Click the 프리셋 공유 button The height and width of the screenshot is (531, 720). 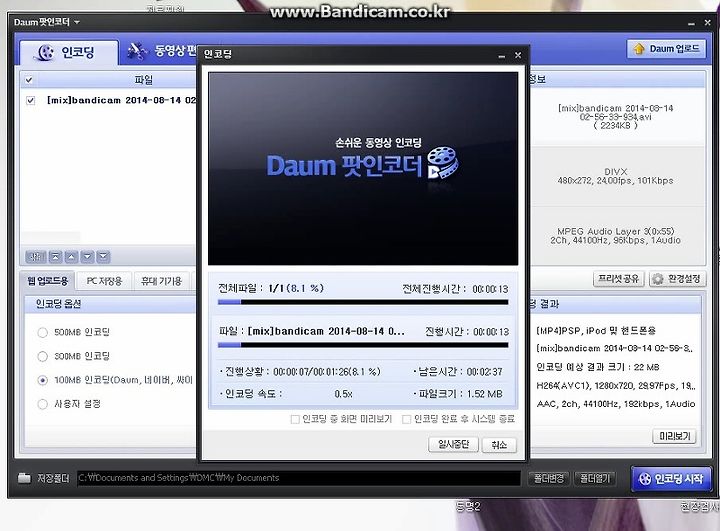(619, 279)
